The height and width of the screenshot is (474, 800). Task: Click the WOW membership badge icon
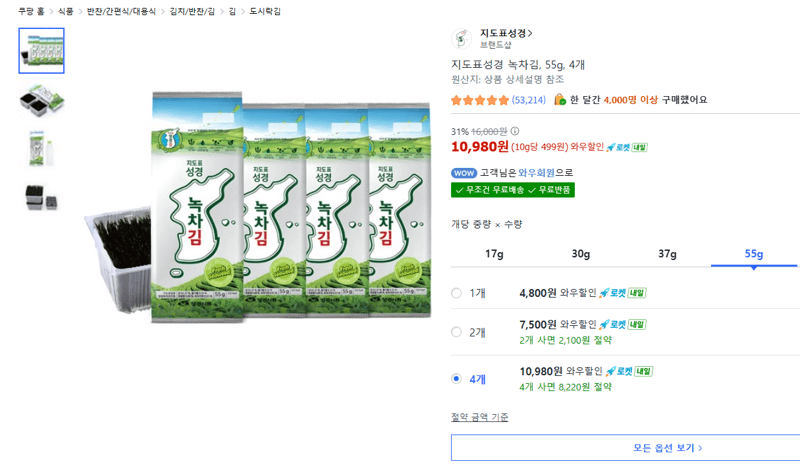(x=464, y=173)
